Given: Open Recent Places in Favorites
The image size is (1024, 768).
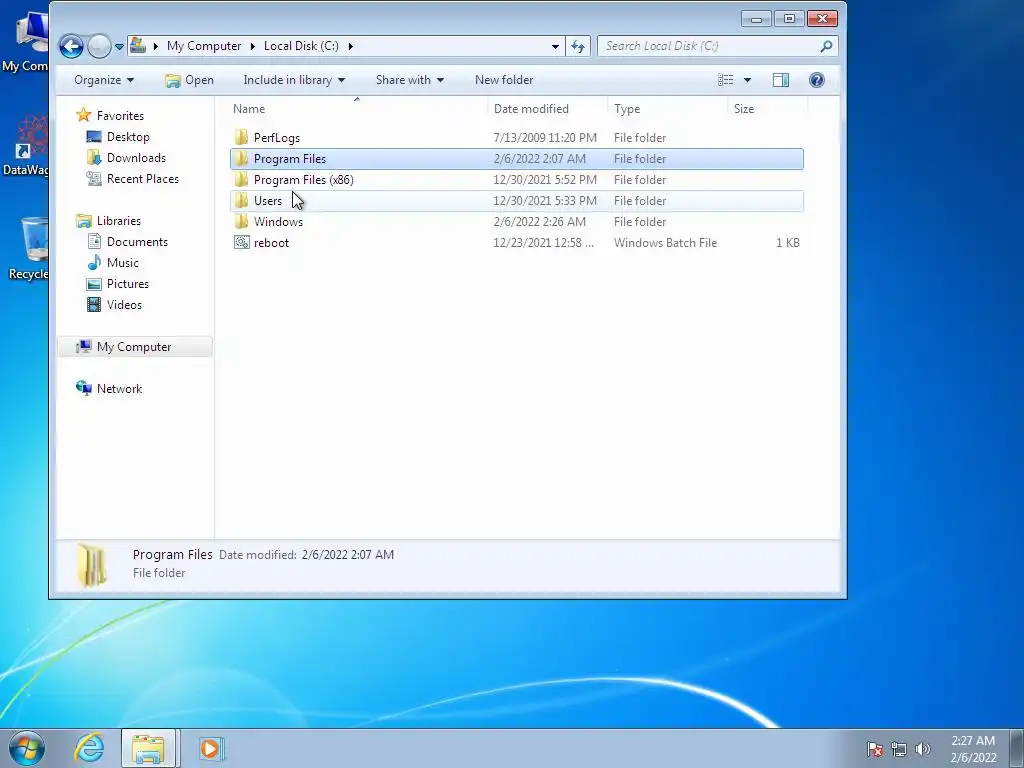Looking at the screenshot, I should click(142, 178).
